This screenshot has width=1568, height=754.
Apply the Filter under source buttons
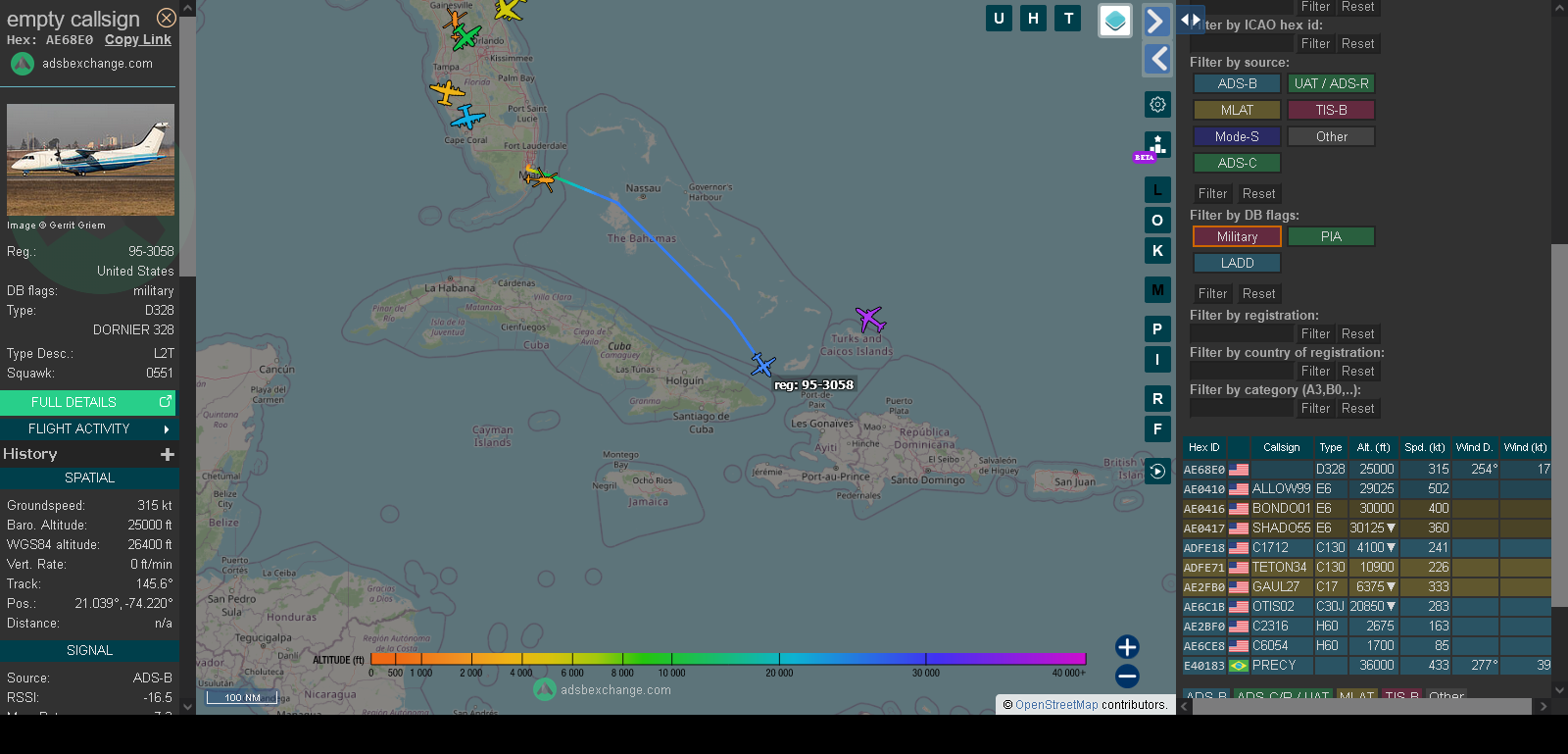pyautogui.click(x=1212, y=194)
